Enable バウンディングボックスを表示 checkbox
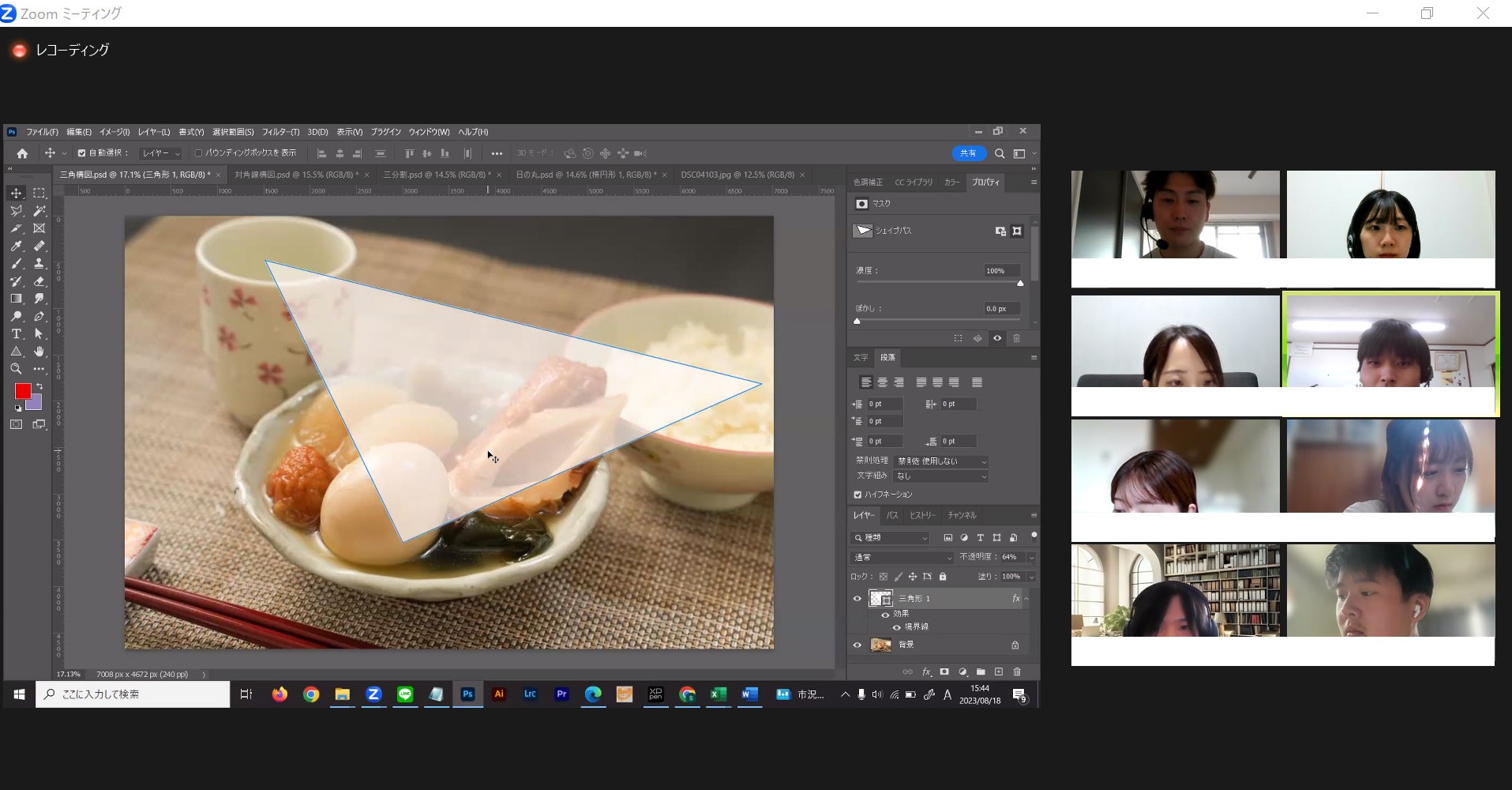The width and height of the screenshot is (1512, 790). (198, 153)
